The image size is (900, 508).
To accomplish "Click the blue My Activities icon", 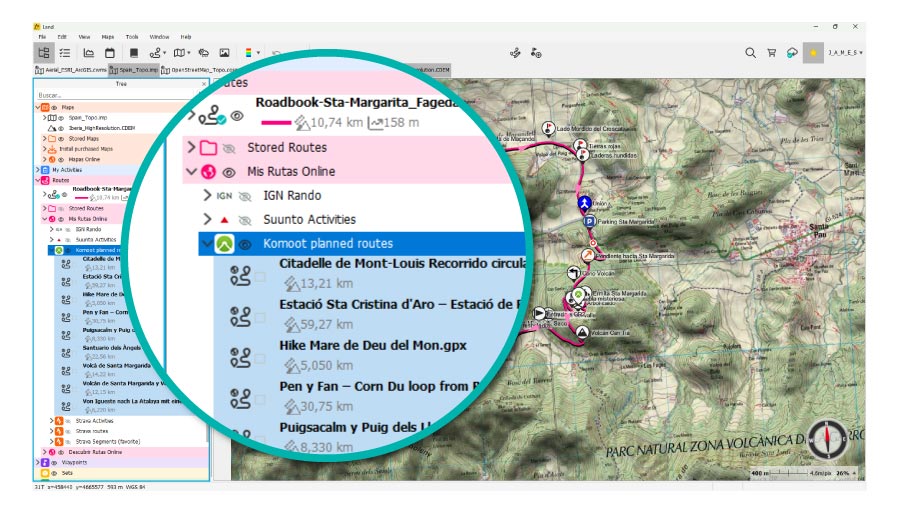I will point(45,170).
